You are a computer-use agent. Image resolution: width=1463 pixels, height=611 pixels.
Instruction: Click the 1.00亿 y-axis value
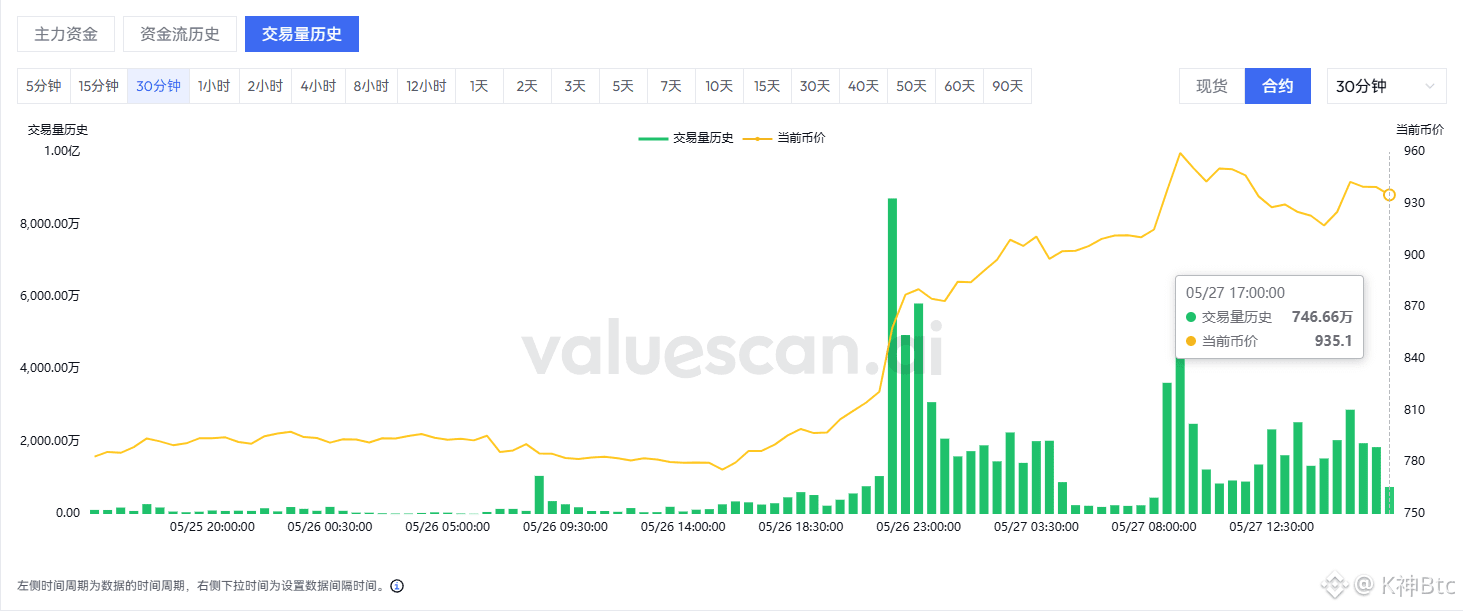coord(61,151)
